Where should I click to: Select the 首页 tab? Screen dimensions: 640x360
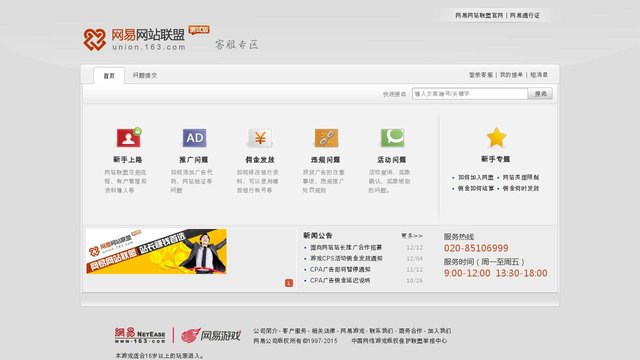coord(109,76)
